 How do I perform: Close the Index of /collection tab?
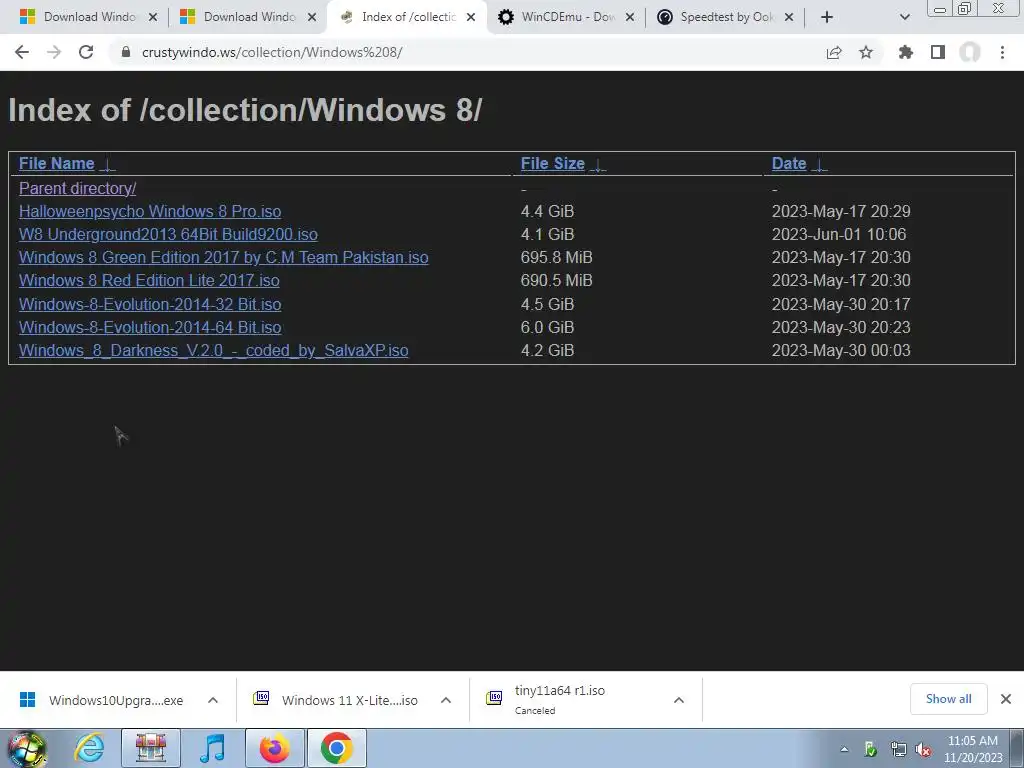[471, 17]
